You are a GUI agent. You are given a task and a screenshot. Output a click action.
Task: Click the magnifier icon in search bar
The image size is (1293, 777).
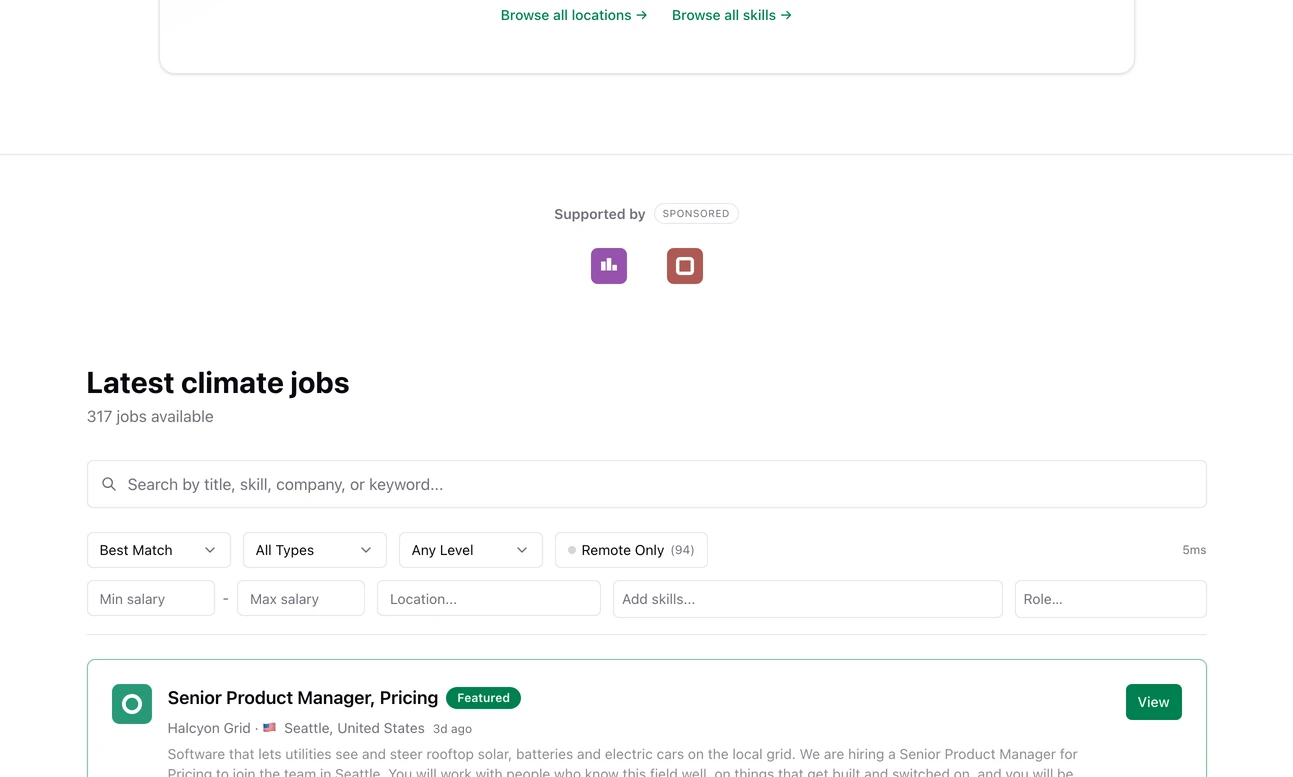point(109,484)
